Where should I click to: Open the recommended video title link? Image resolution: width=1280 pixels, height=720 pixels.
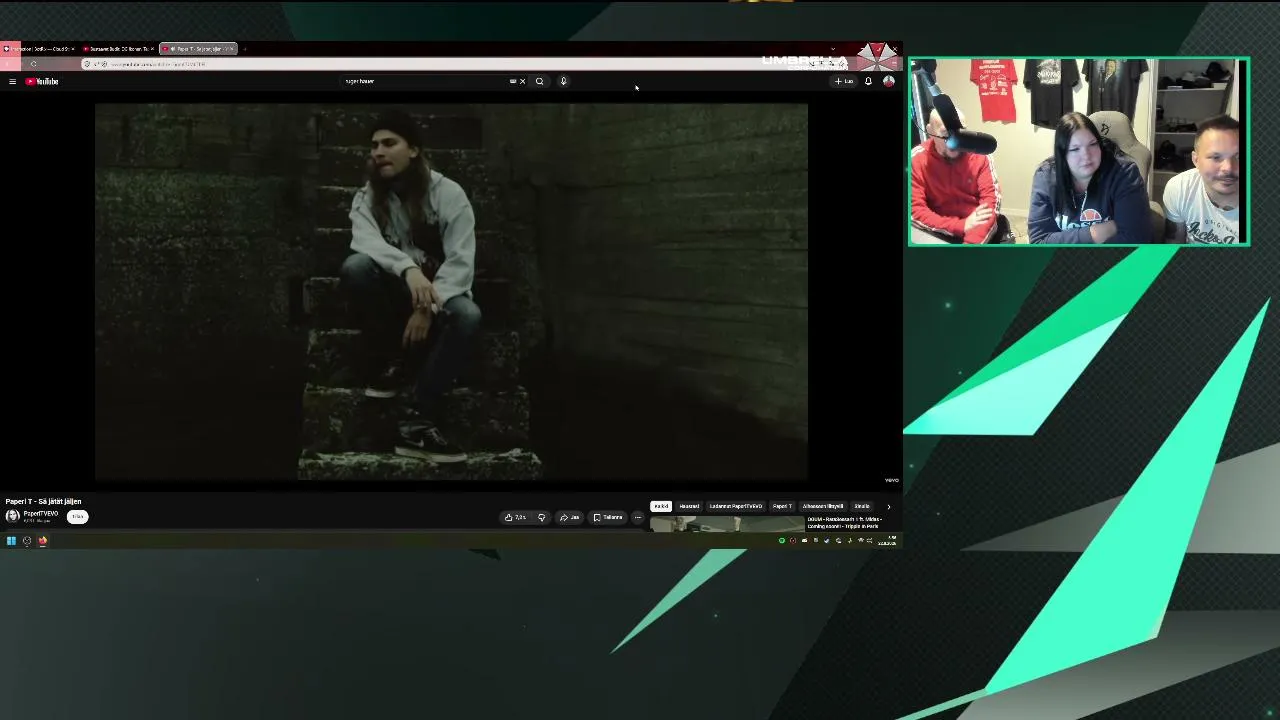point(844,523)
